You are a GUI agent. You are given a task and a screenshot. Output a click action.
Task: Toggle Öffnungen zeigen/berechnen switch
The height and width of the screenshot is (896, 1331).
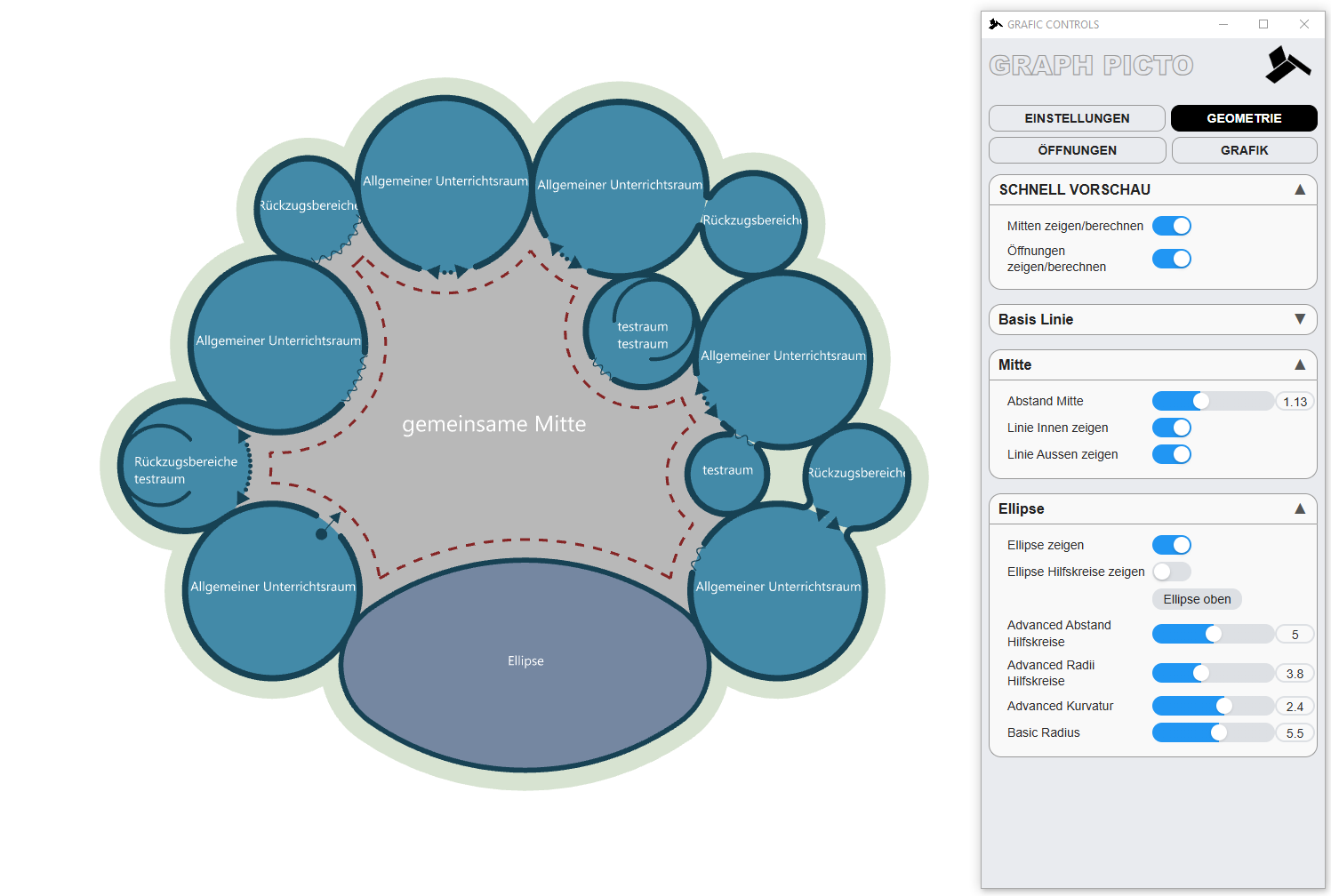[x=1171, y=259]
